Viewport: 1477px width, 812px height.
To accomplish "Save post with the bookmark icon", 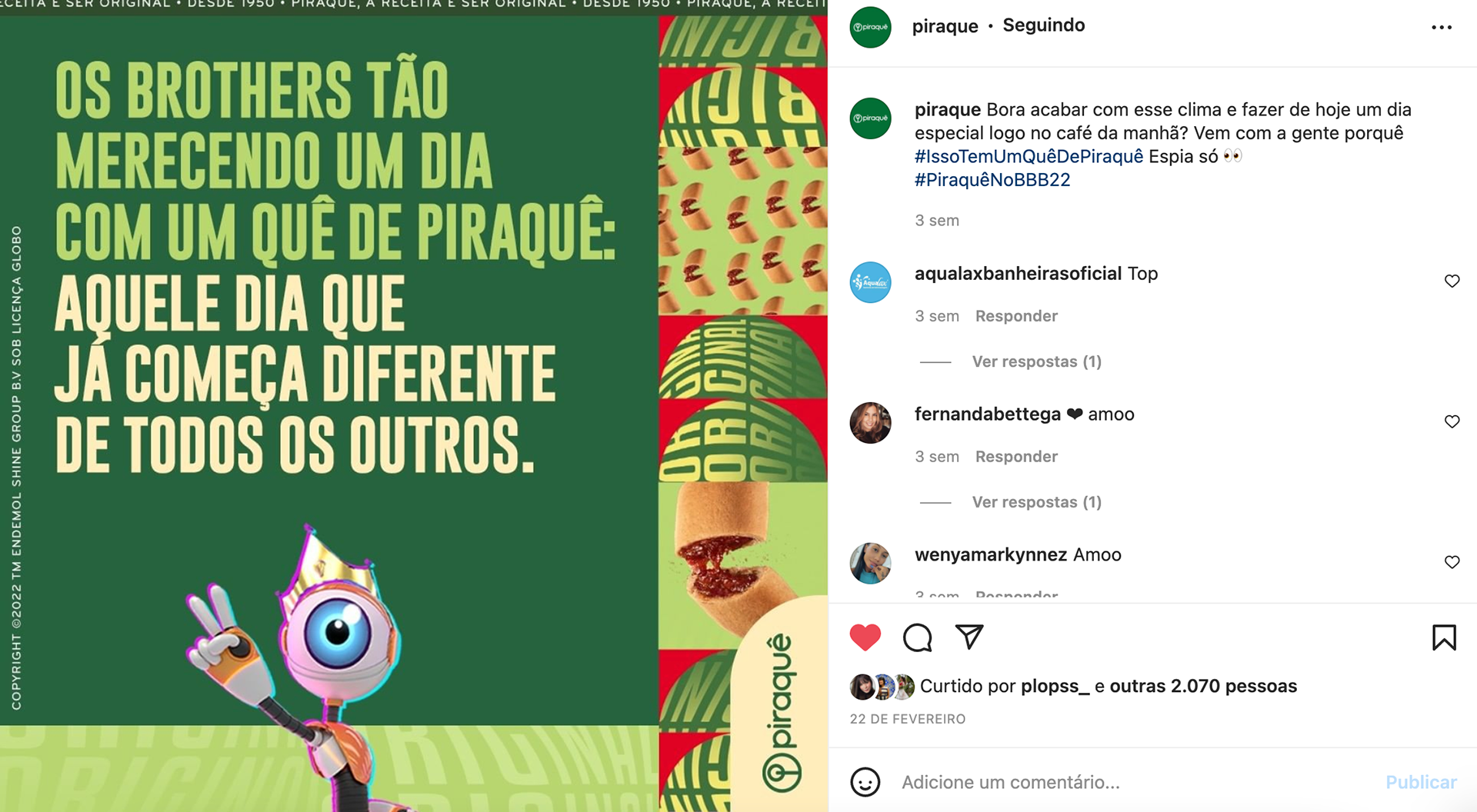I will (1444, 637).
